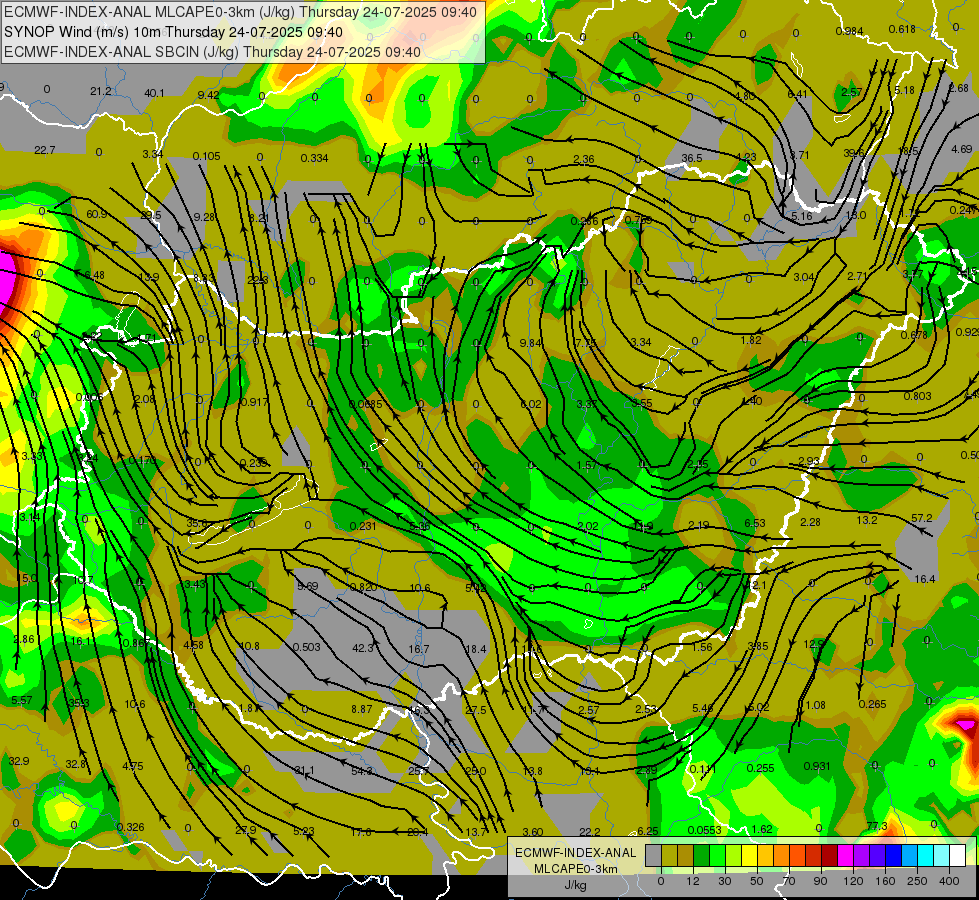Click the 6.48 value on the map

coord(94,275)
